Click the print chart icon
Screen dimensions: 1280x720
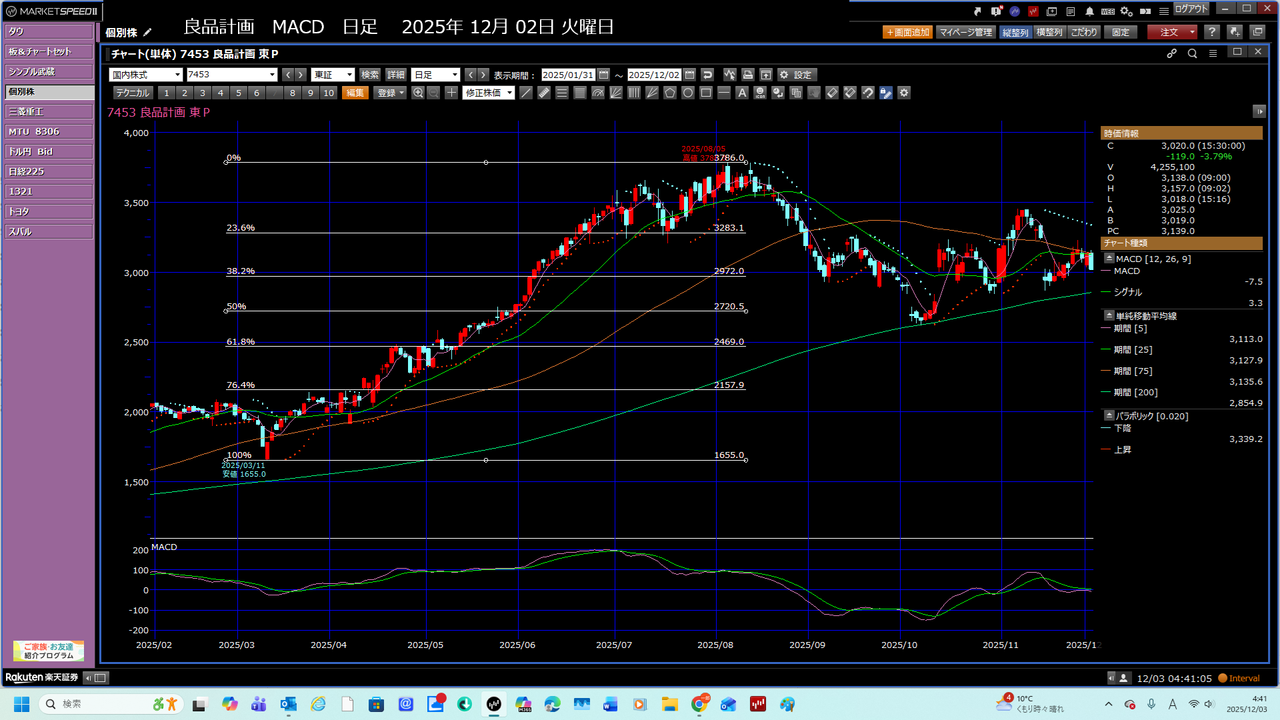tap(747, 75)
